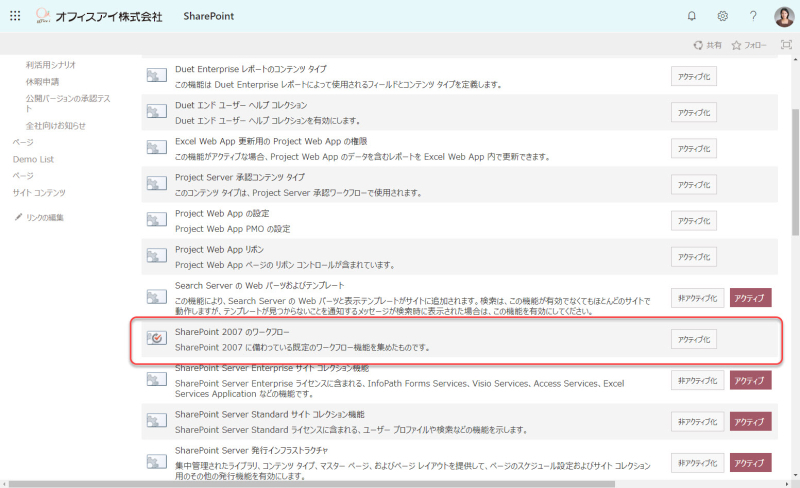Activate Project Web App の設定

click(x=694, y=221)
